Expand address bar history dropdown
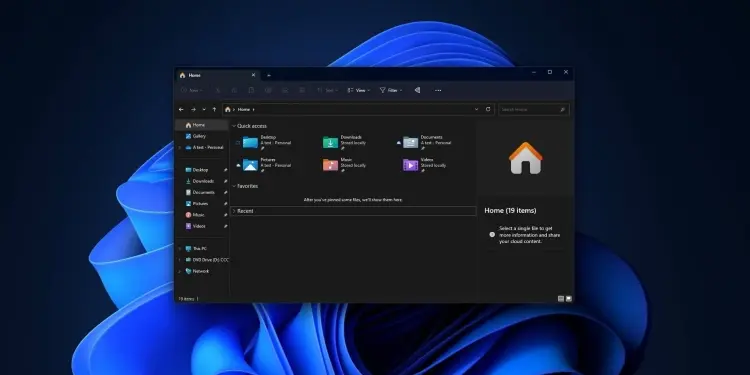Viewport: 750px width, 375px height. tap(476, 109)
